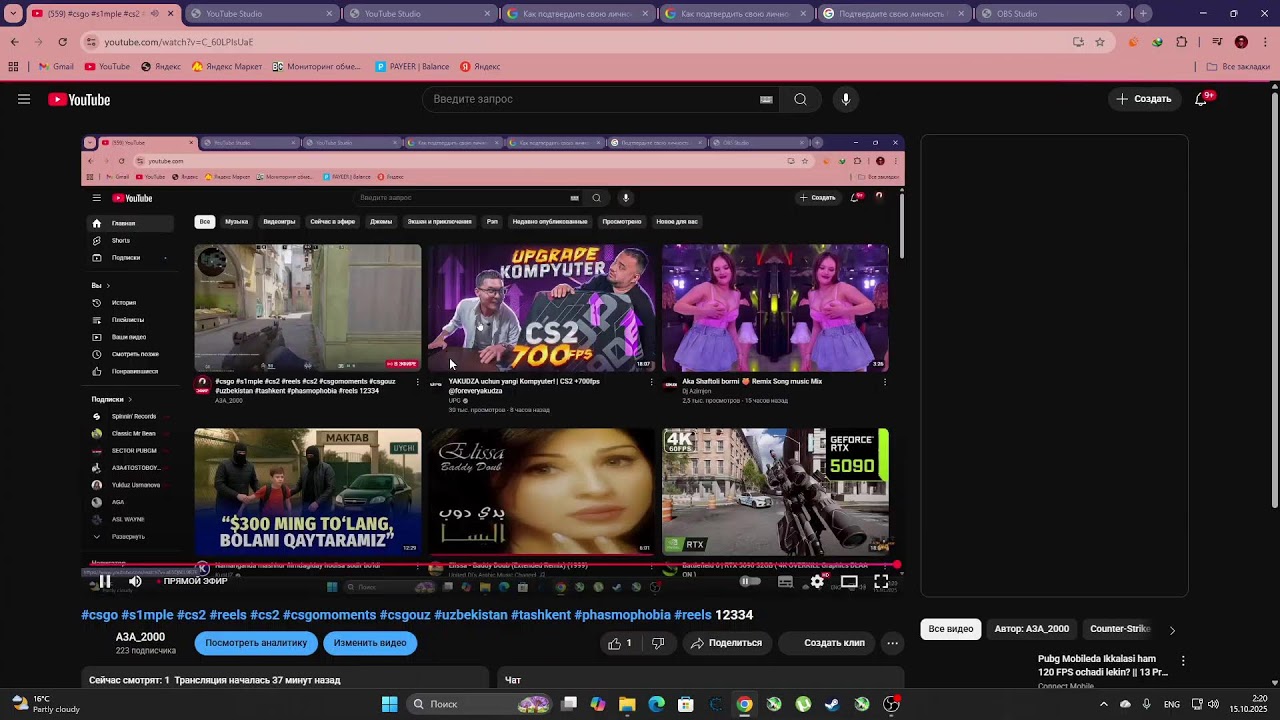
Task: Open the A3A_2000 channel name
Action: point(140,637)
